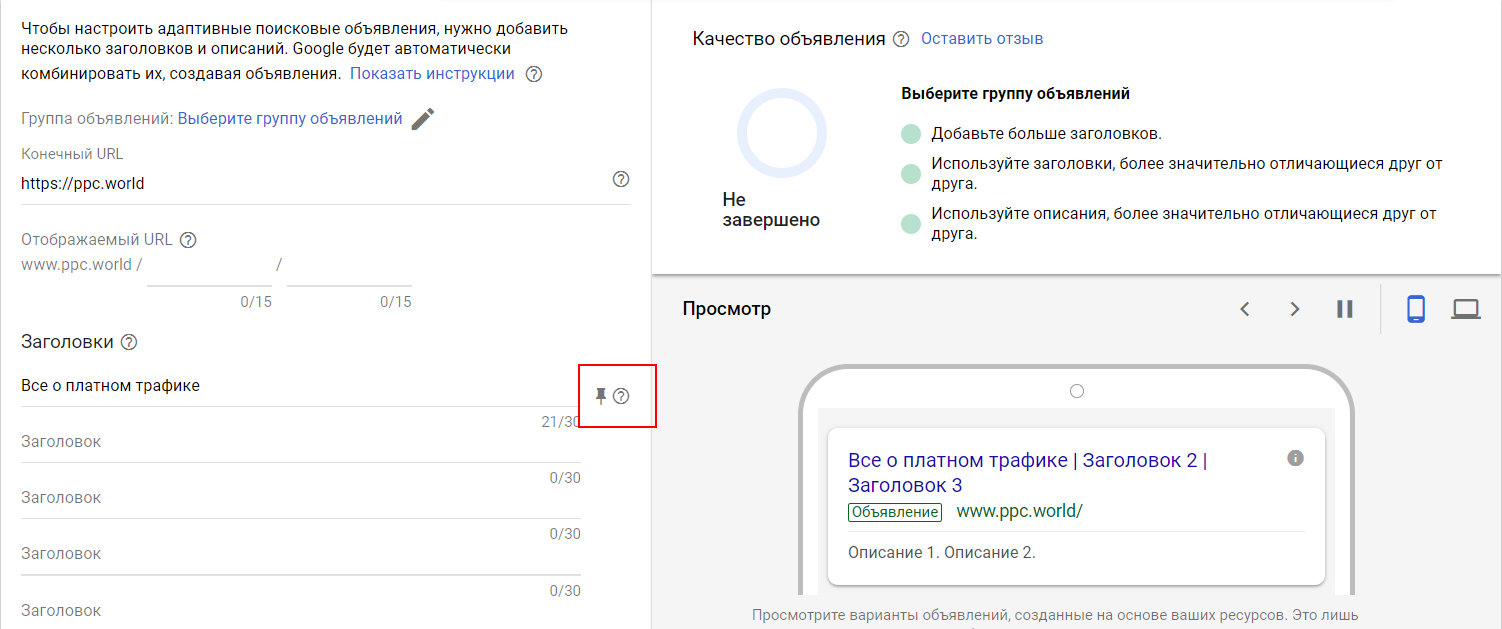Open help icon next to Качество объявления

(901, 39)
